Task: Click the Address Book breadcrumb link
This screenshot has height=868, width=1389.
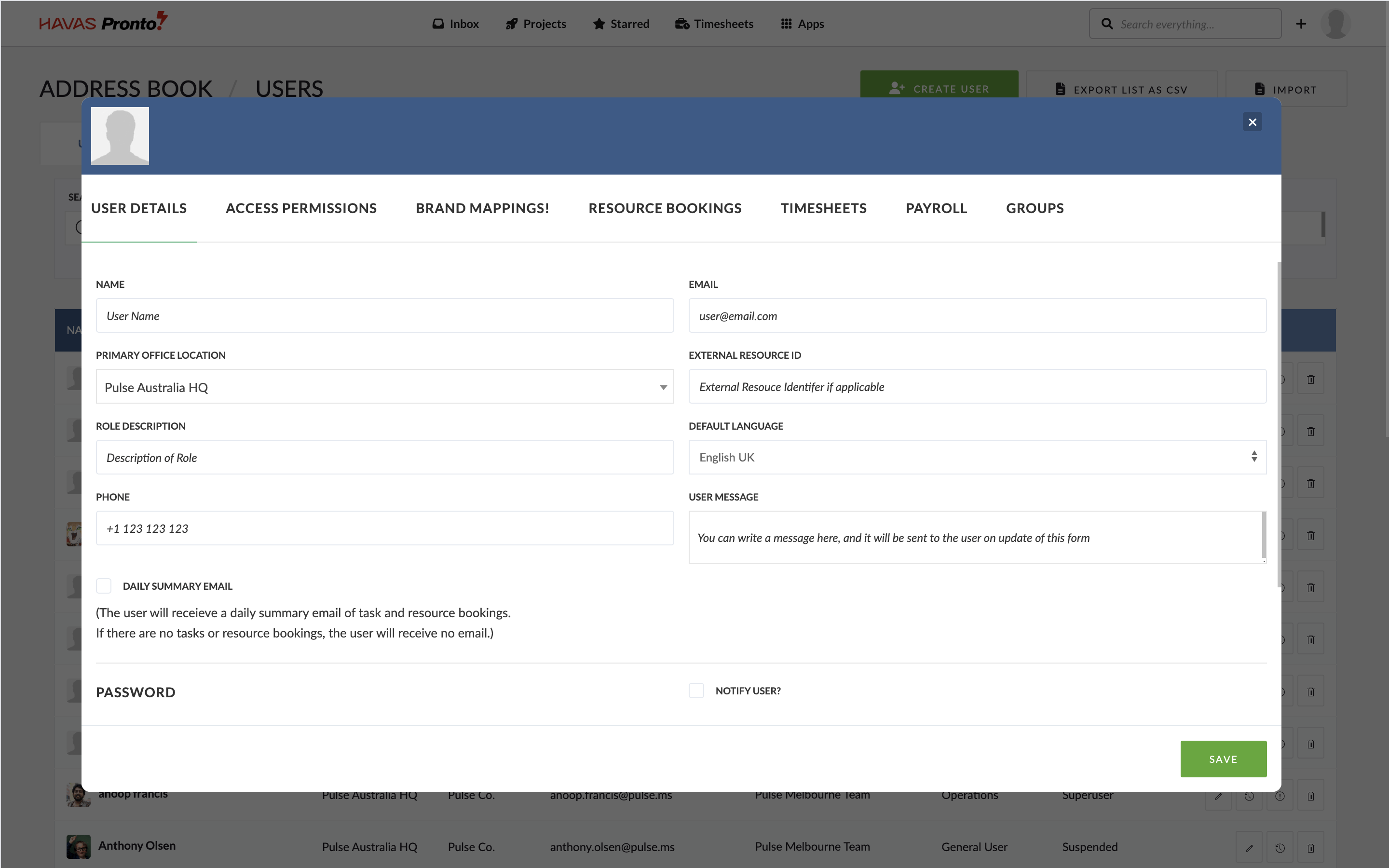Action: (x=126, y=89)
